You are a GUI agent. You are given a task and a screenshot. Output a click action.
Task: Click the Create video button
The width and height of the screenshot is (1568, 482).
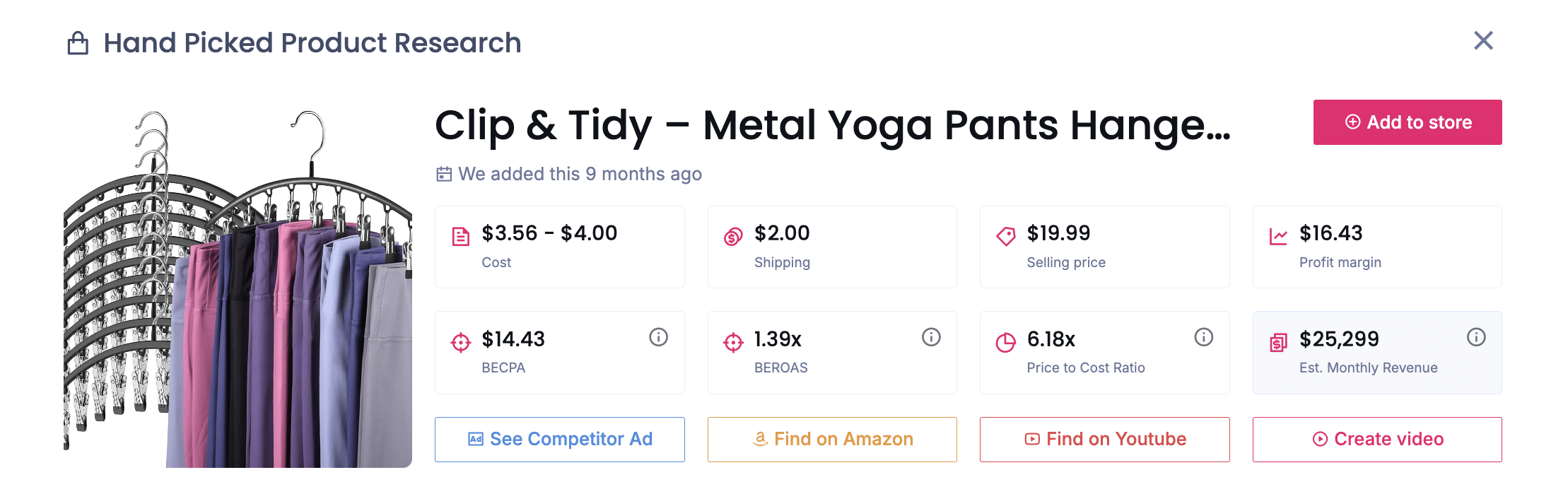pos(1376,440)
